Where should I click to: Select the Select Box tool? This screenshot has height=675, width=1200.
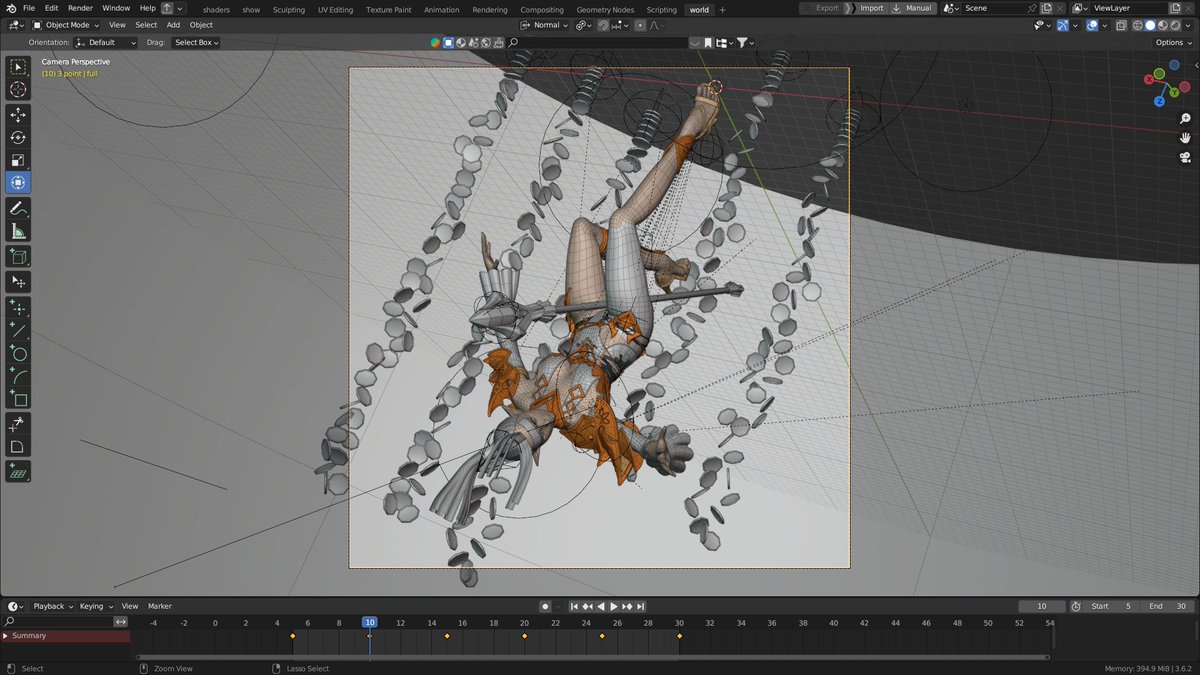(18, 67)
